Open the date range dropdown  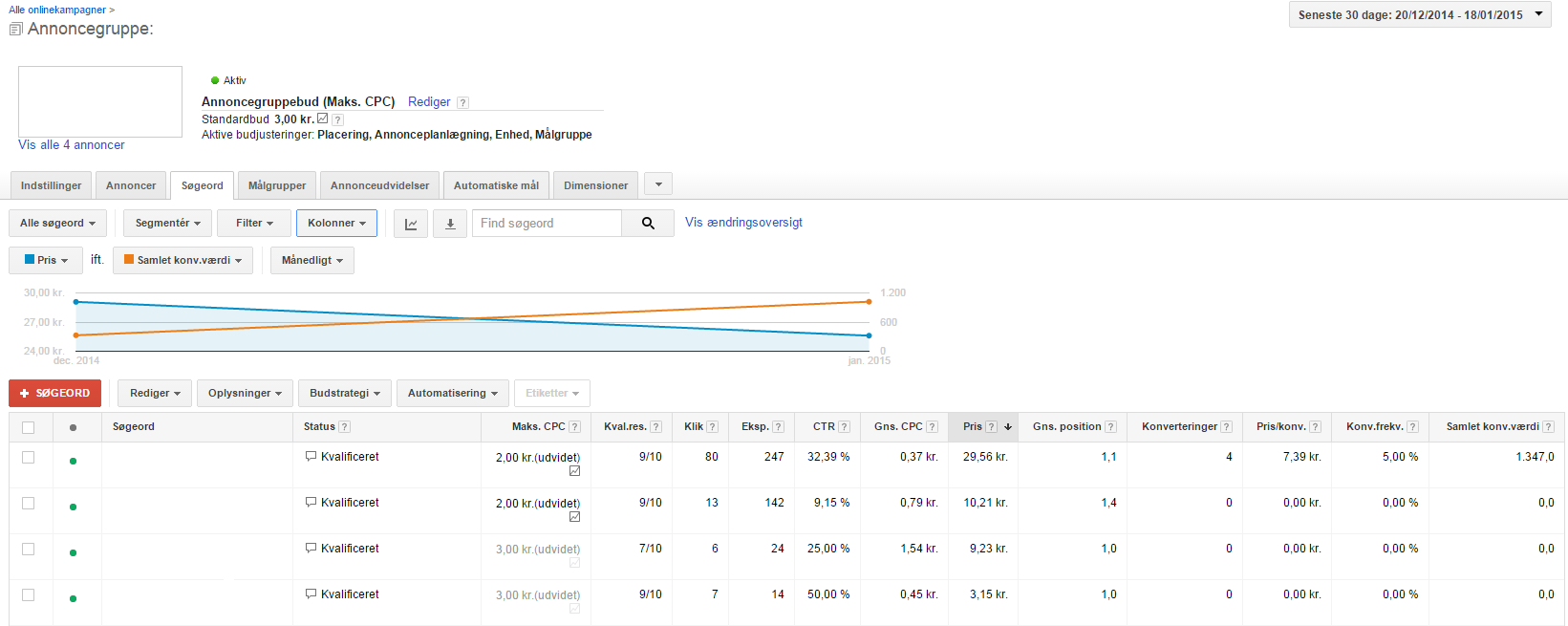pos(1419,15)
